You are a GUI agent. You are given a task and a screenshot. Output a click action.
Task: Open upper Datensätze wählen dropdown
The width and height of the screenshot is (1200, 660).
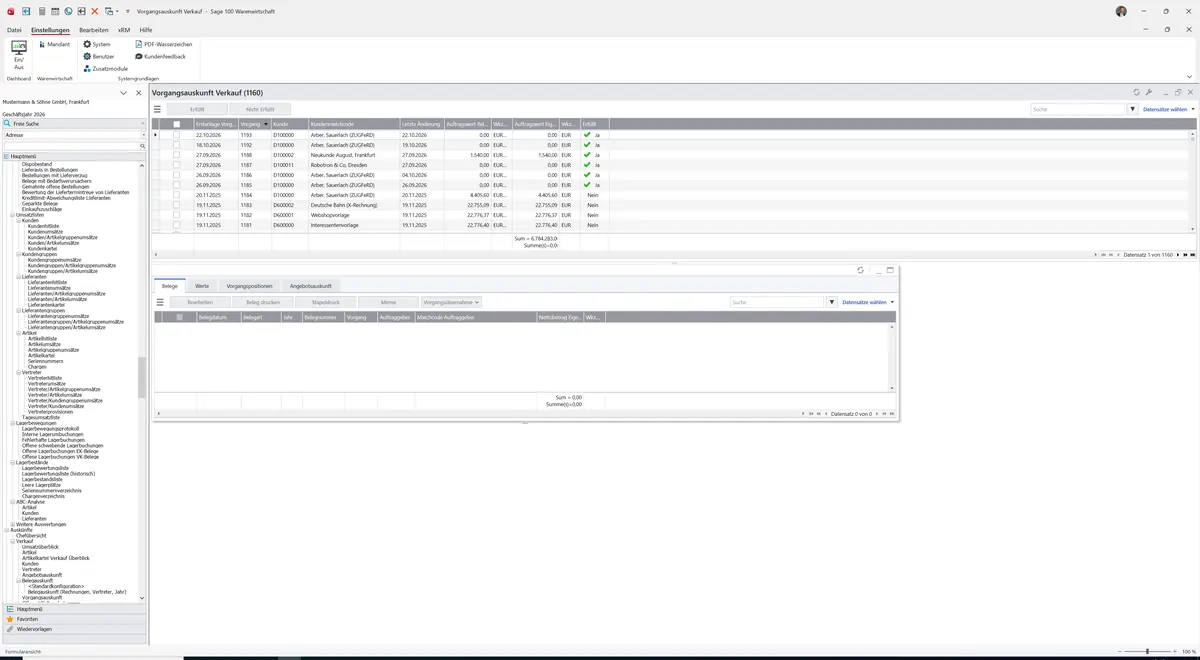1169,109
